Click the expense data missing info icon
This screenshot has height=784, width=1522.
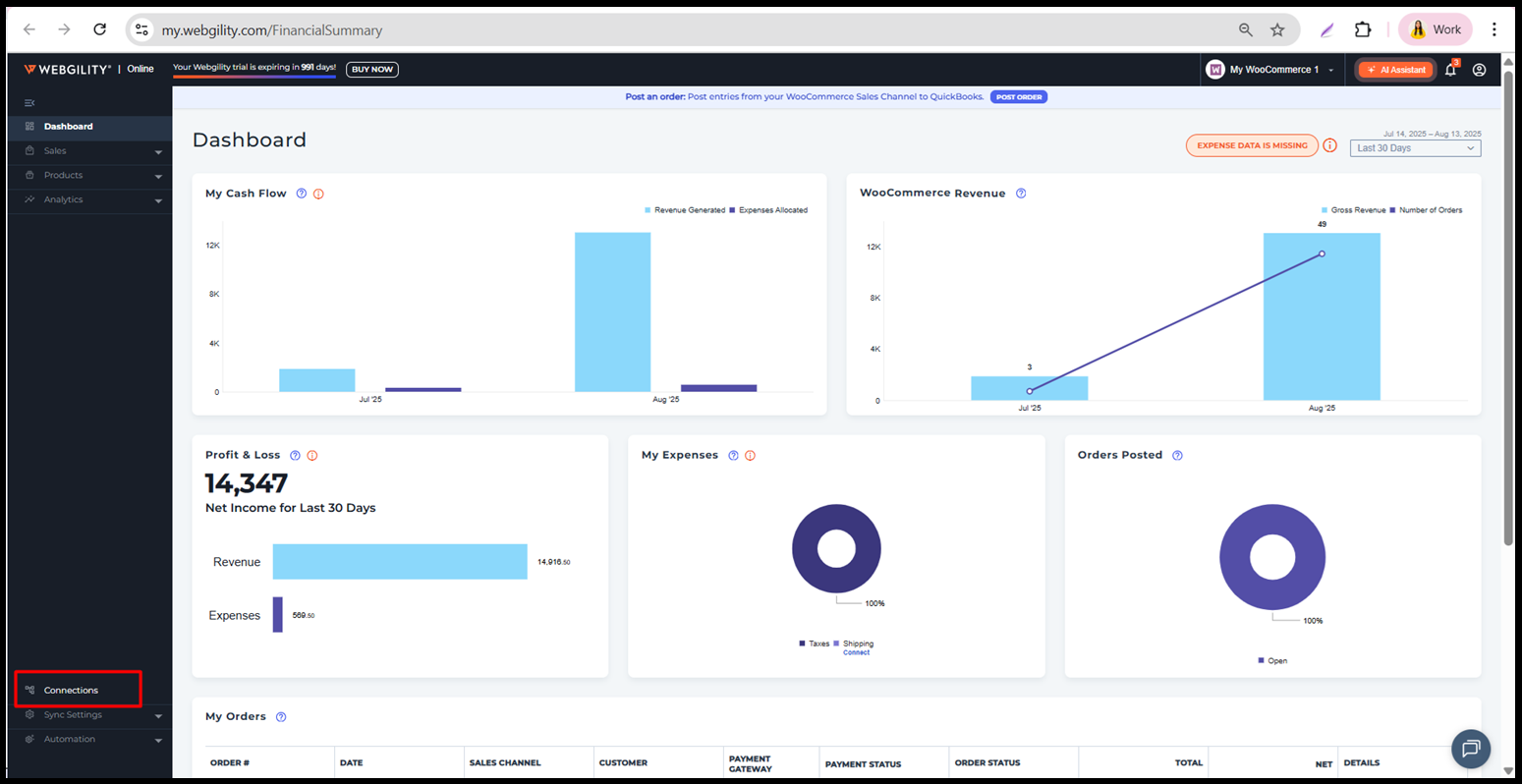[x=1329, y=145]
